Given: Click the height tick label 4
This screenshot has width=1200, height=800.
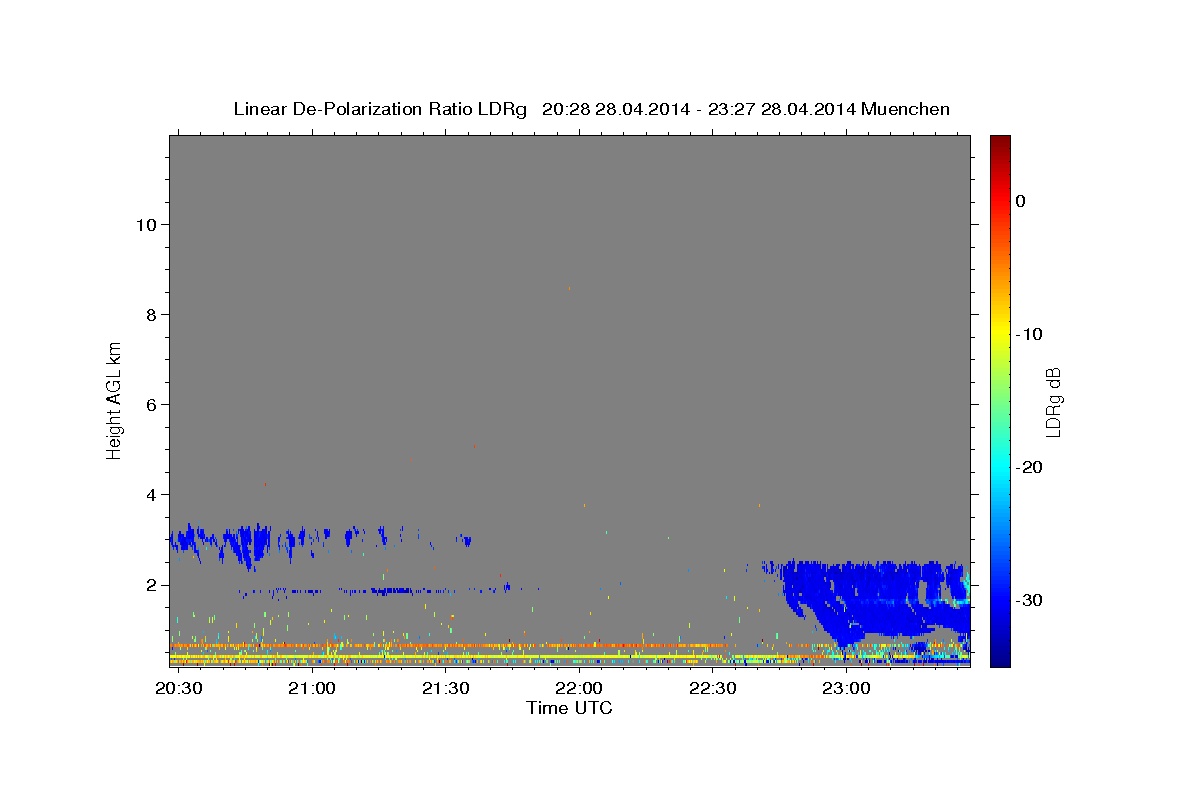Looking at the screenshot, I should (x=151, y=495).
